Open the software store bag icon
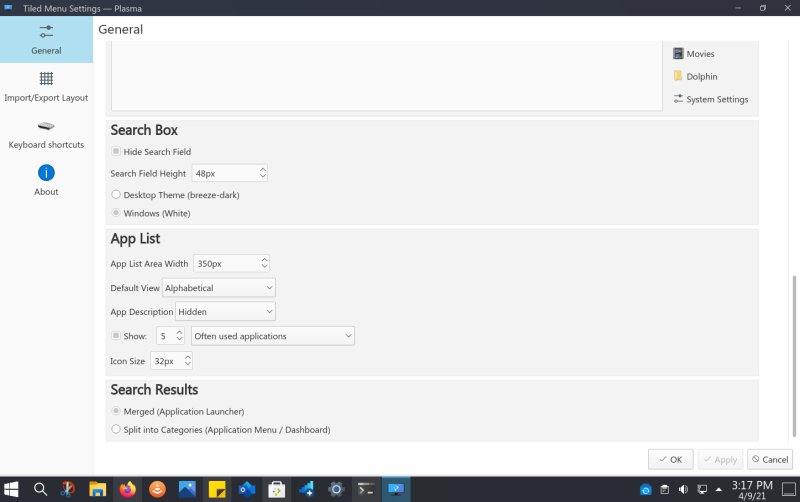The width and height of the screenshot is (800, 502). pyautogui.click(x=277, y=489)
